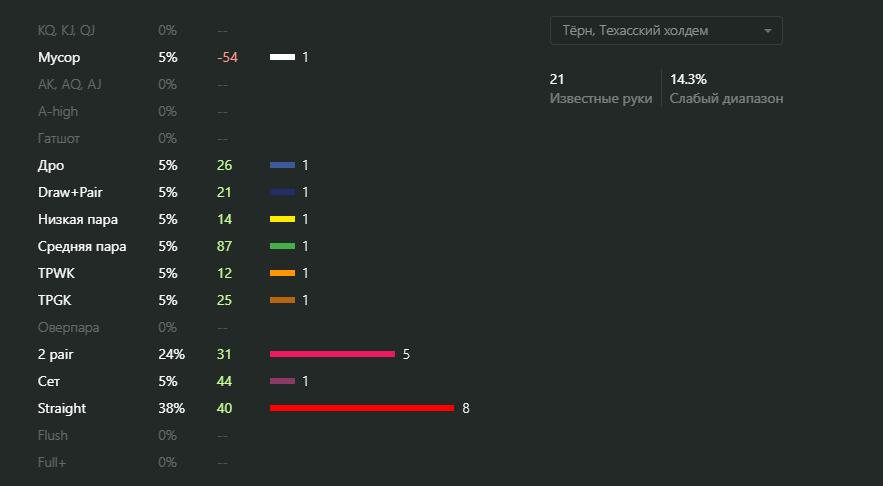
Task: Click the TPGK category label
Action: [x=54, y=300]
